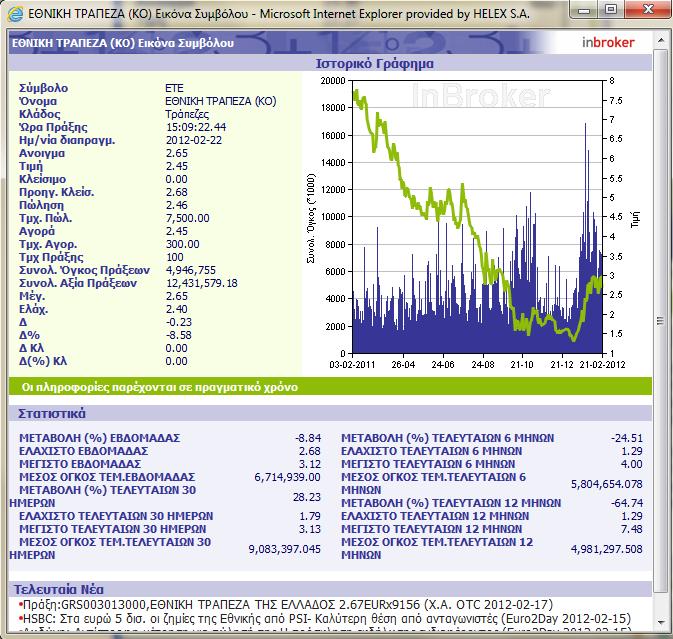673x639 pixels.
Task: Minimize the Internet Explorer window
Action: [584, 10]
